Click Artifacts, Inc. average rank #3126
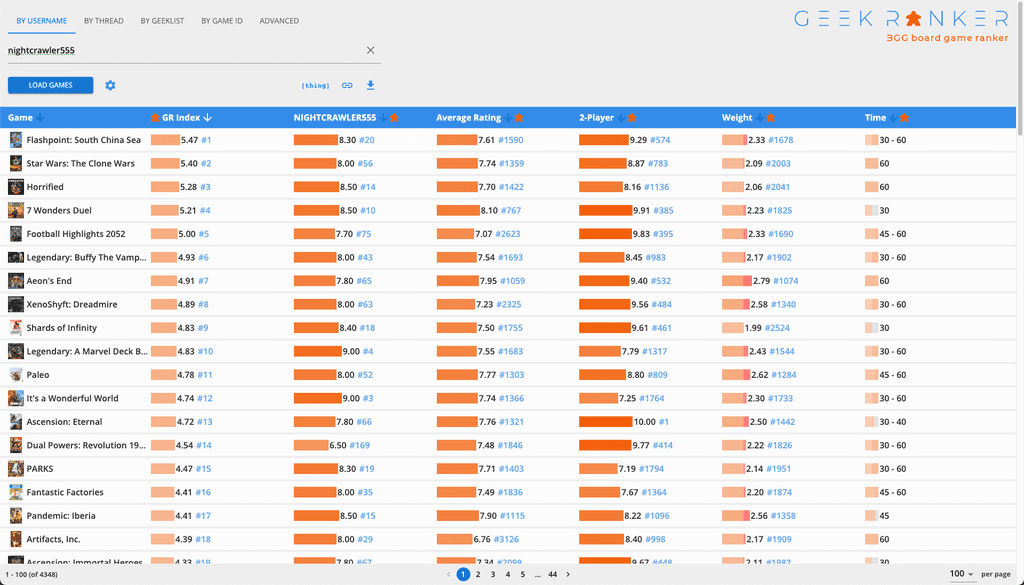 point(506,539)
